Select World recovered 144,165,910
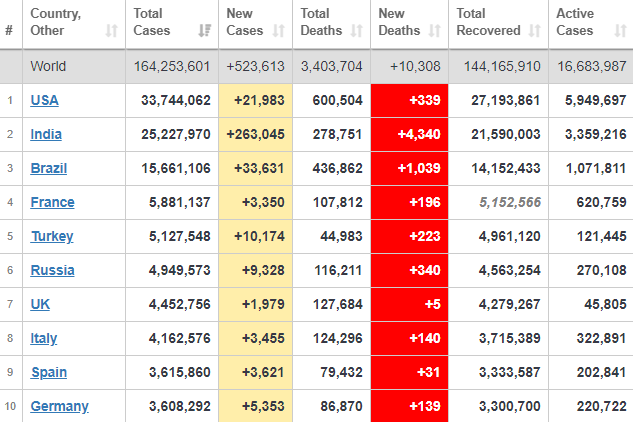The width and height of the screenshot is (633, 422). point(502,66)
